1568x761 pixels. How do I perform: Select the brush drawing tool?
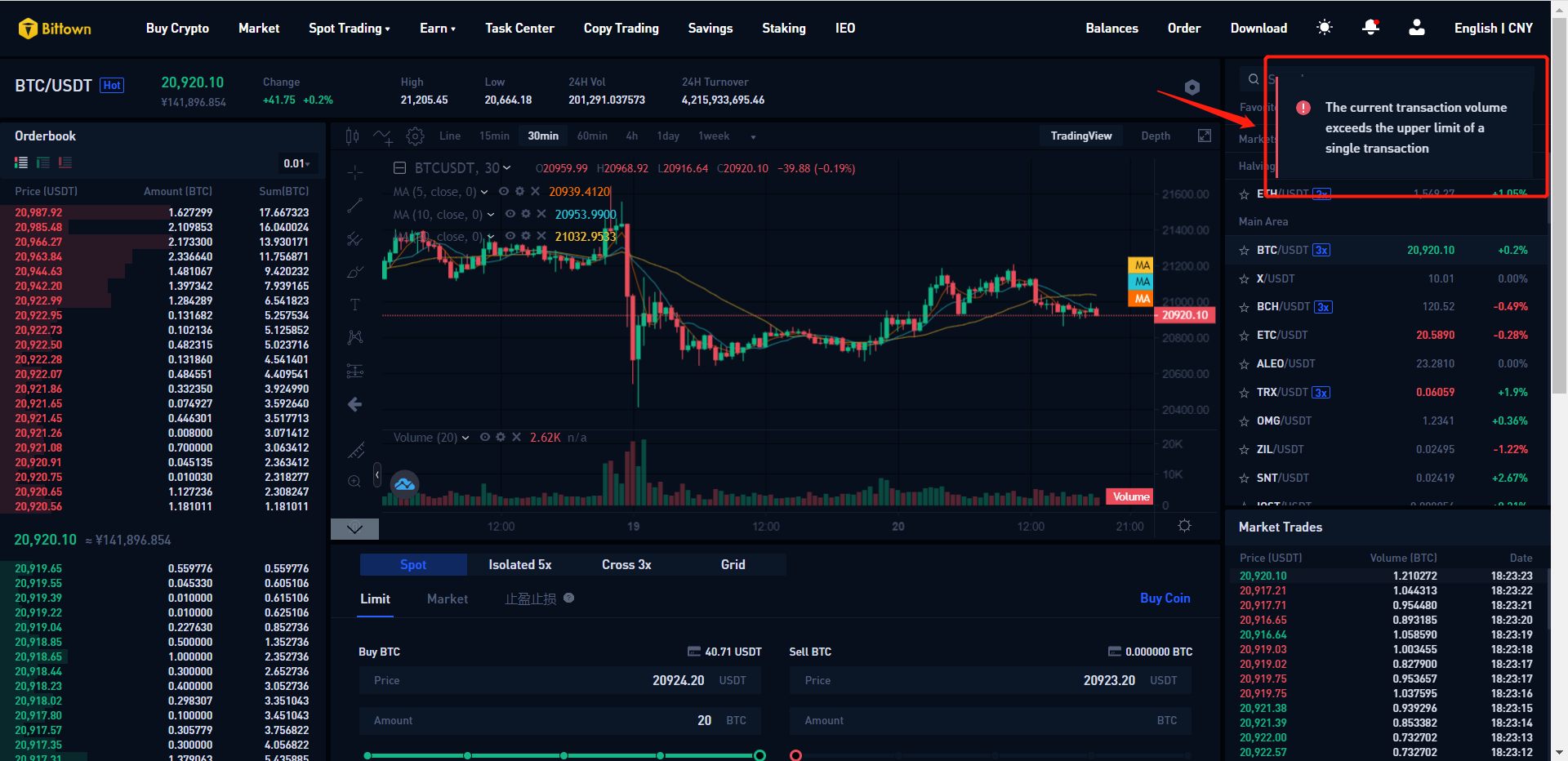coord(354,272)
